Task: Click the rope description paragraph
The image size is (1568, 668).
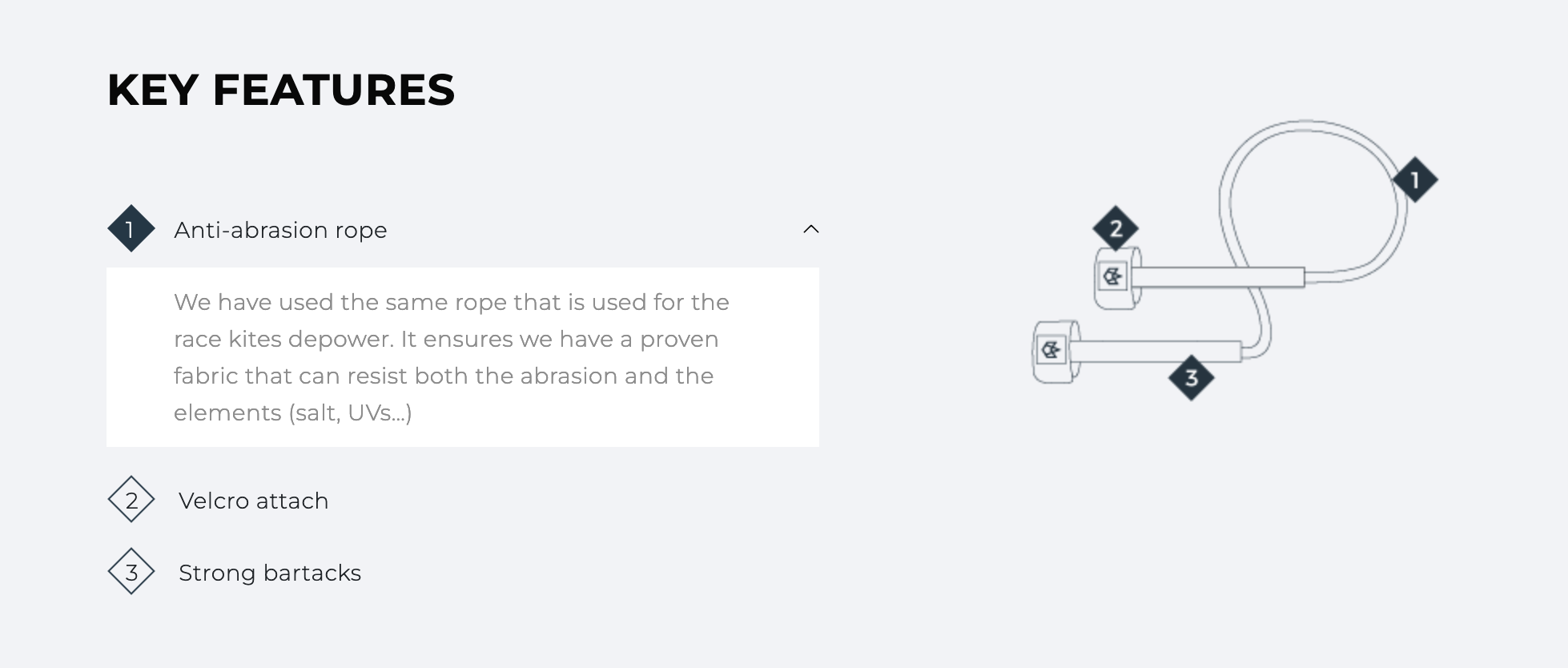Action: pyautogui.click(x=452, y=357)
